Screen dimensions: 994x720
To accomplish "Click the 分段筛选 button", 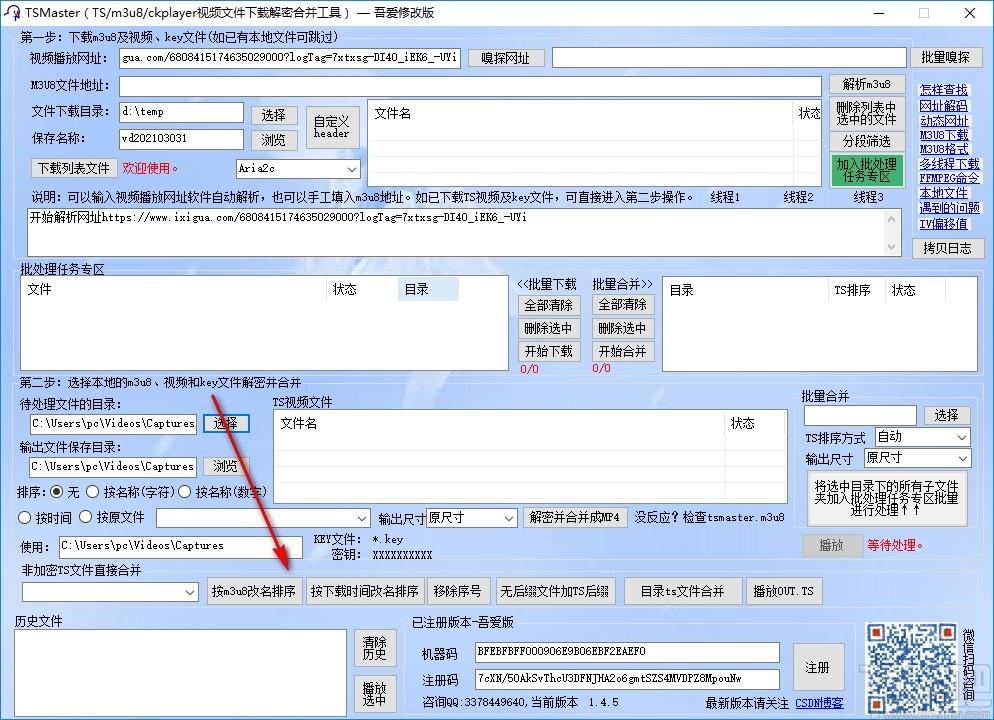I will (x=866, y=141).
